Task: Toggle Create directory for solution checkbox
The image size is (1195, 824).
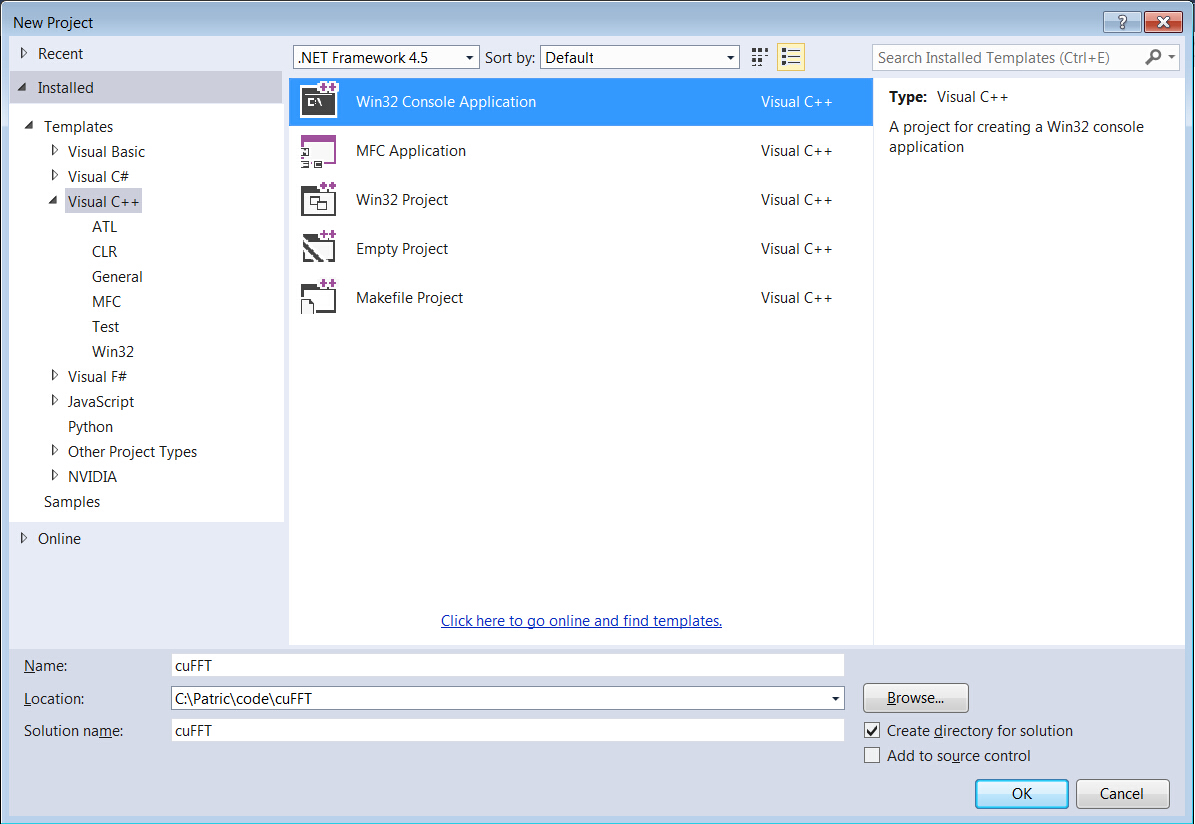Action: pyautogui.click(x=872, y=730)
